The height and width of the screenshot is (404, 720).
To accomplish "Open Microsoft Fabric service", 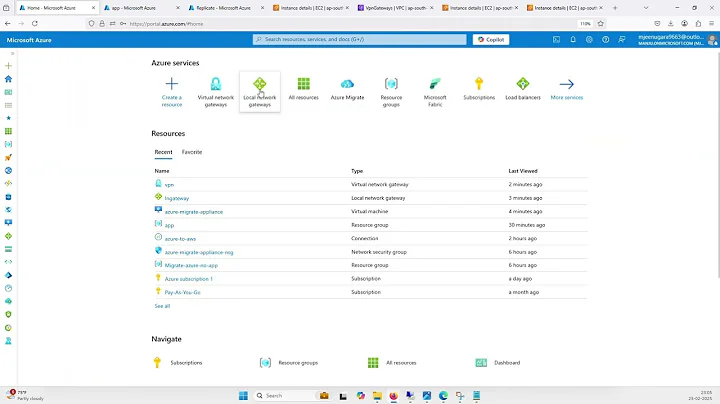I will pyautogui.click(x=435, y=92).
